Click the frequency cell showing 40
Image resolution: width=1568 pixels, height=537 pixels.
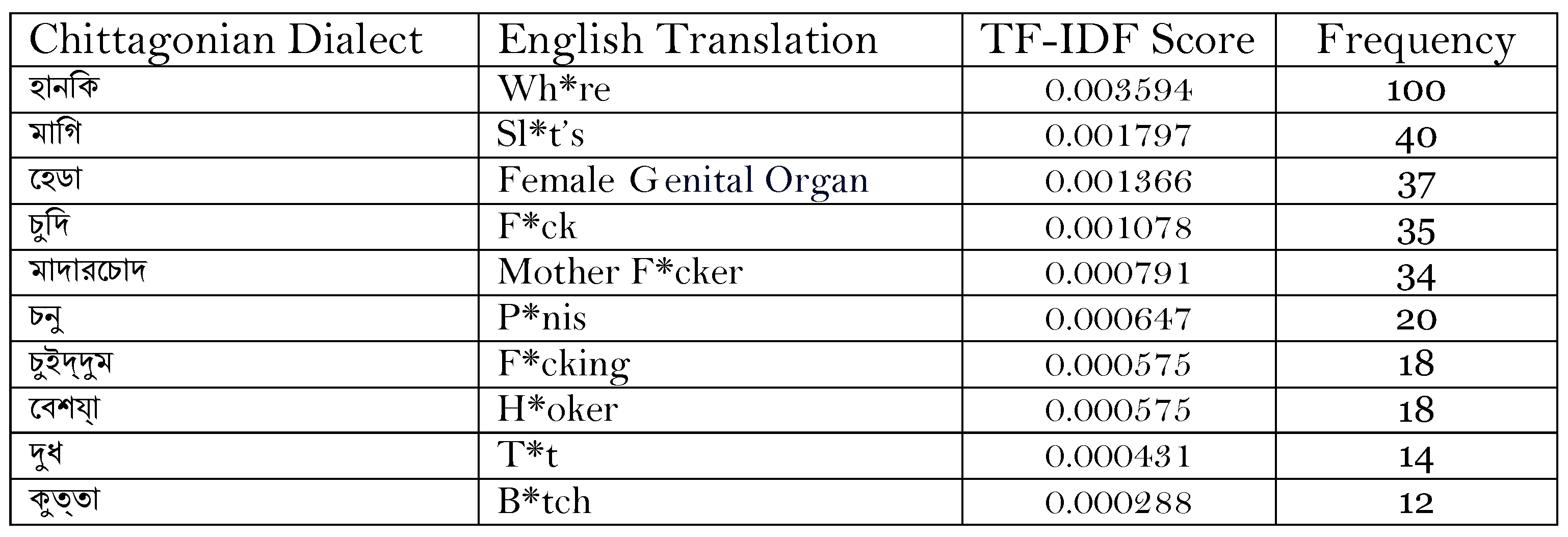coord(1416,136)
